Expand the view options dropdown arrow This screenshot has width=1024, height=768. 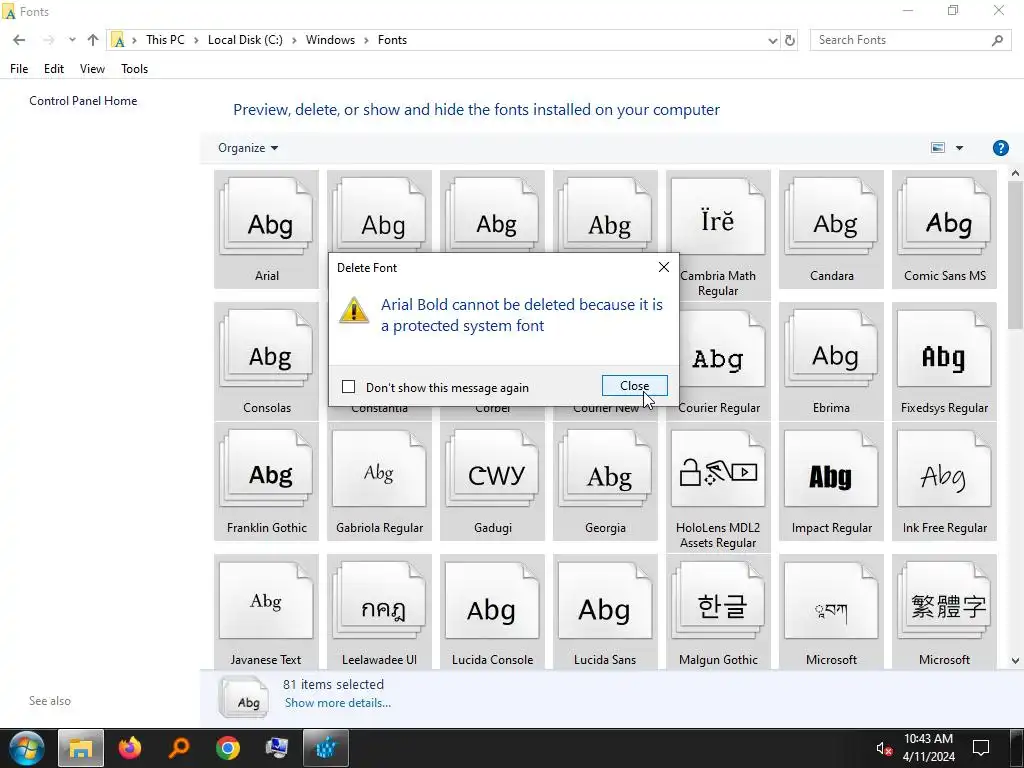[x=959, y=148]
